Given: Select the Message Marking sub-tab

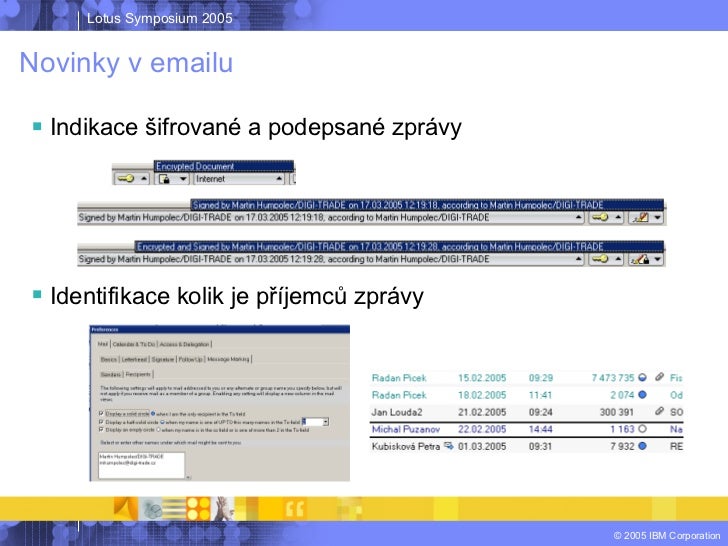Looking at the screenshot, I should pos(228,359).
